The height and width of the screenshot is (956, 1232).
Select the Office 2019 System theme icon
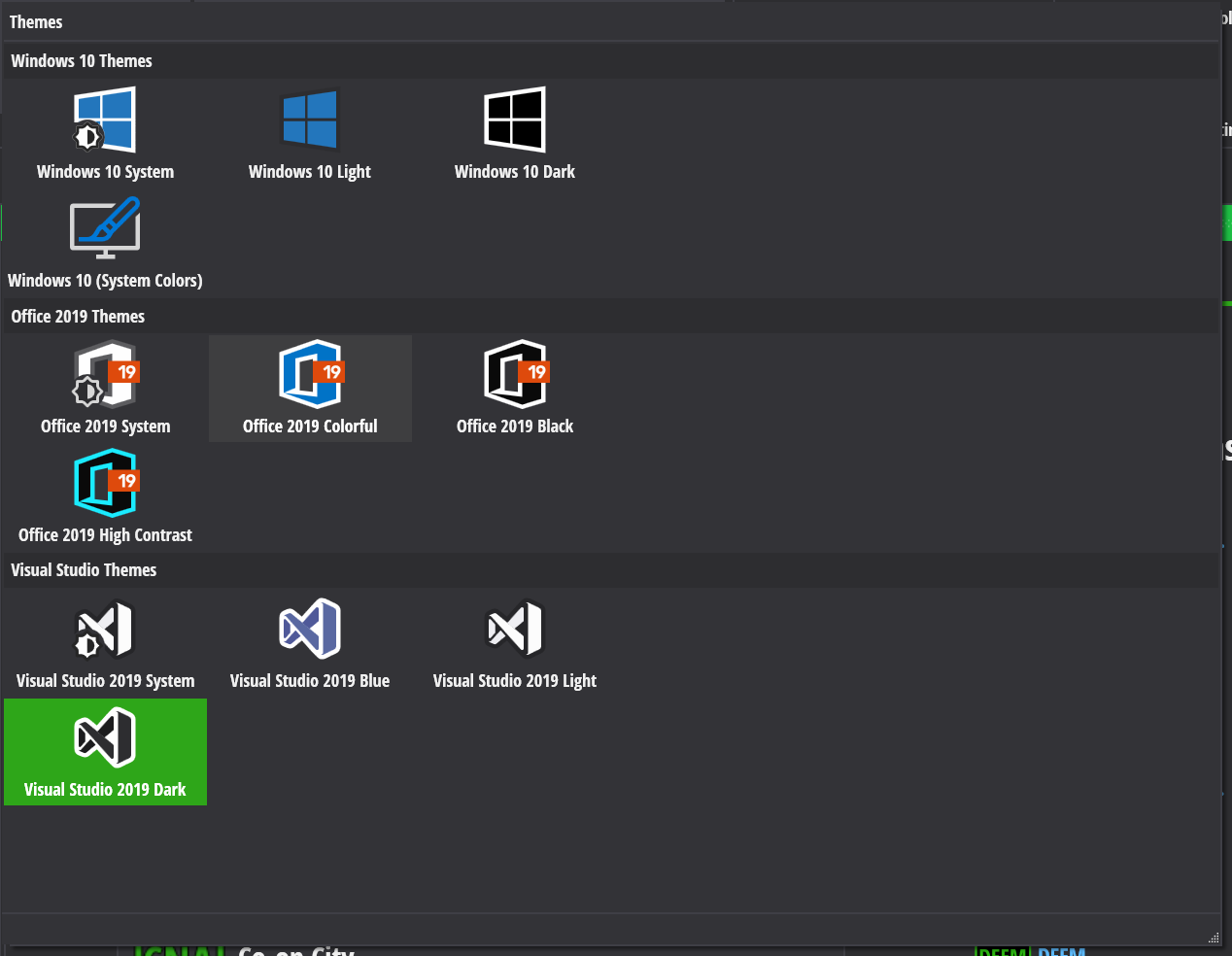(105, 374)
